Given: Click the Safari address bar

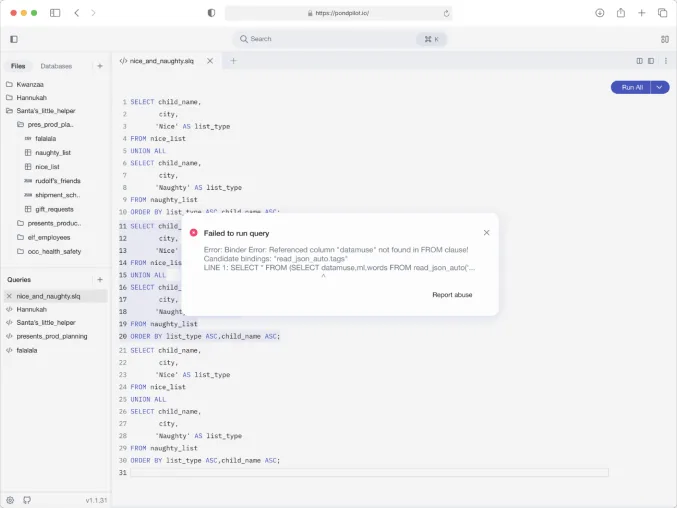Looking at the screenshot, I should point(338,13).
